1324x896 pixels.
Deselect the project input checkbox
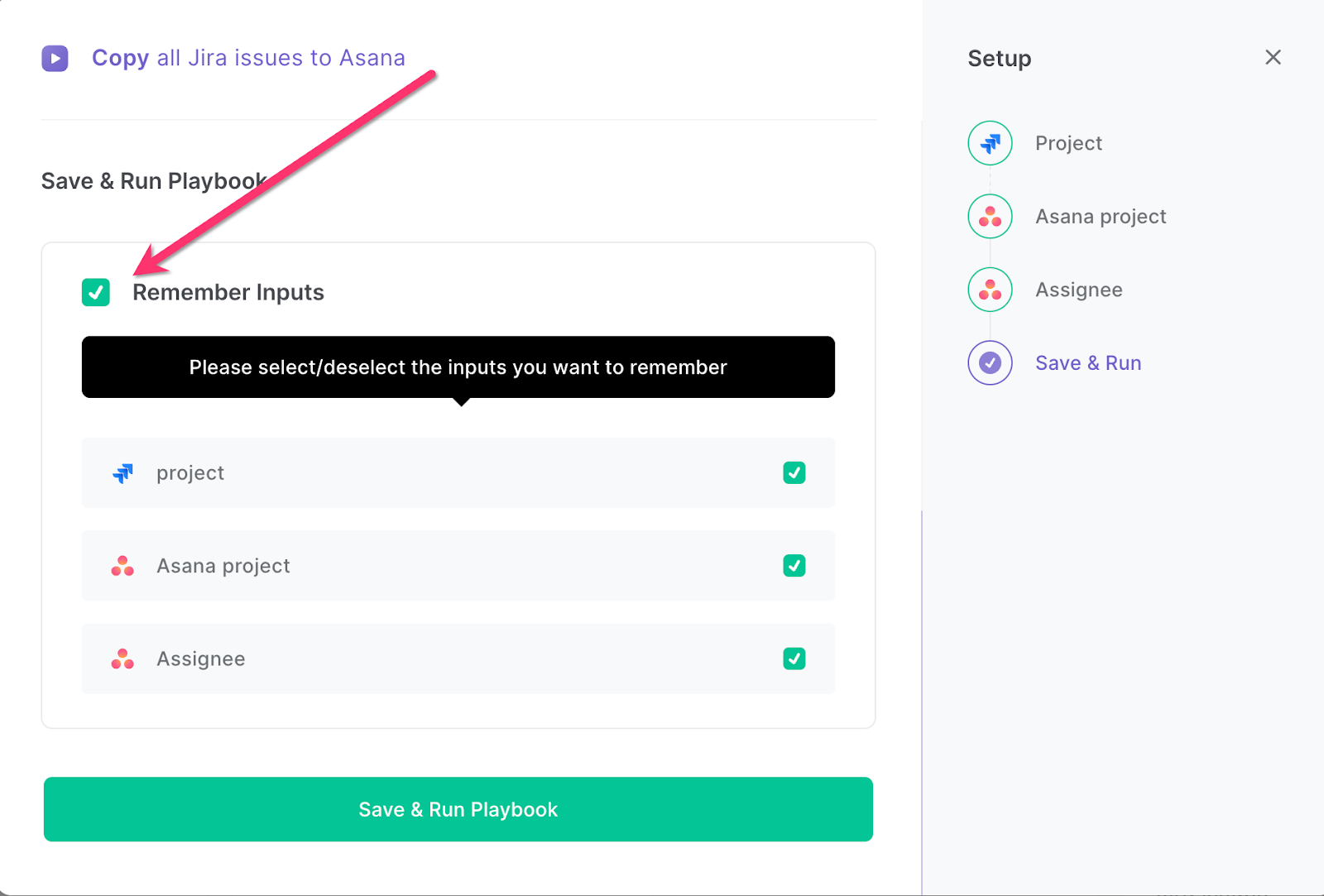point(794,472)
